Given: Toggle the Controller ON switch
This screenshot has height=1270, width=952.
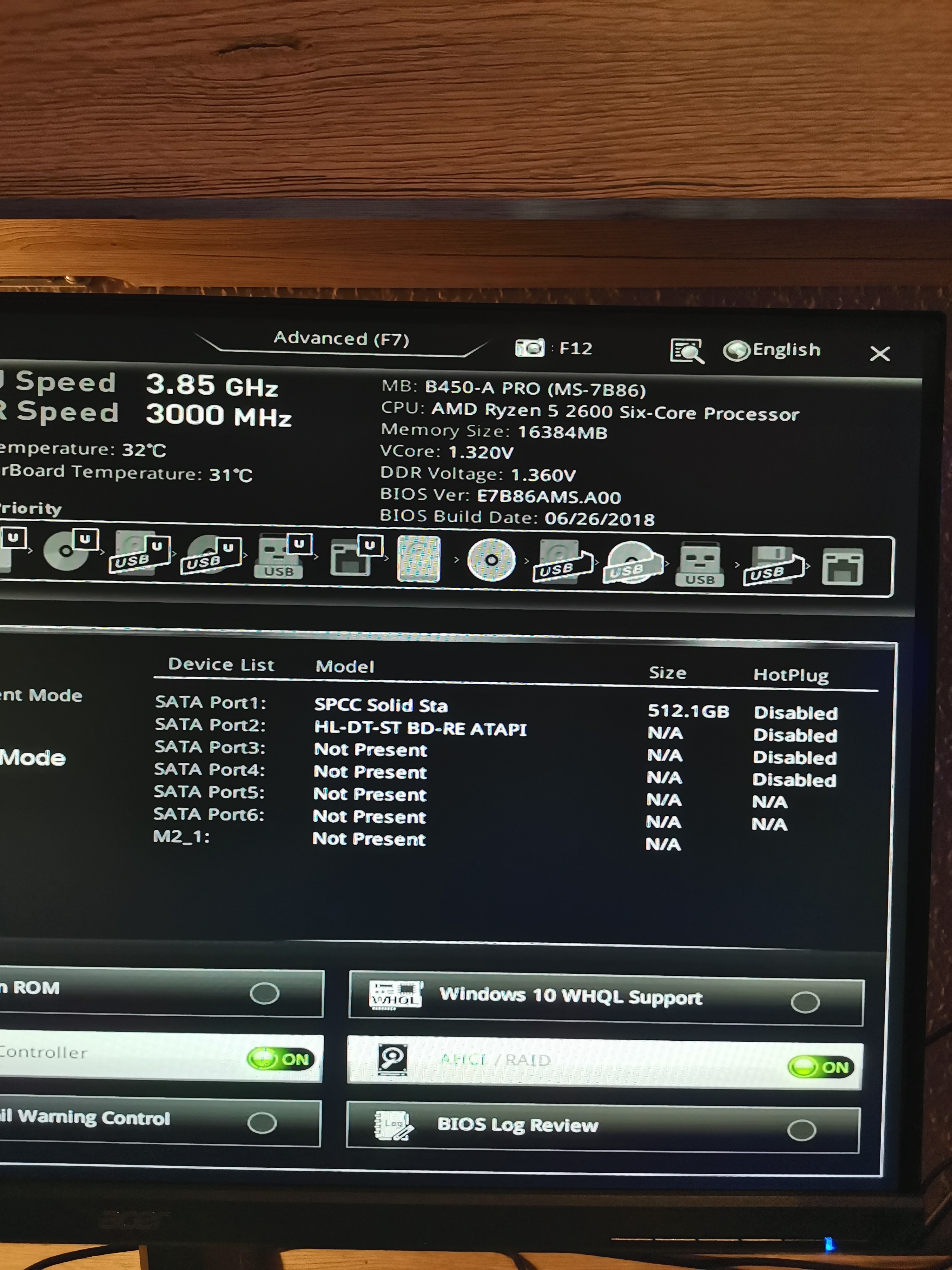Looking at the screenshot, I should pyautogui.click(x=281, y=1059).
